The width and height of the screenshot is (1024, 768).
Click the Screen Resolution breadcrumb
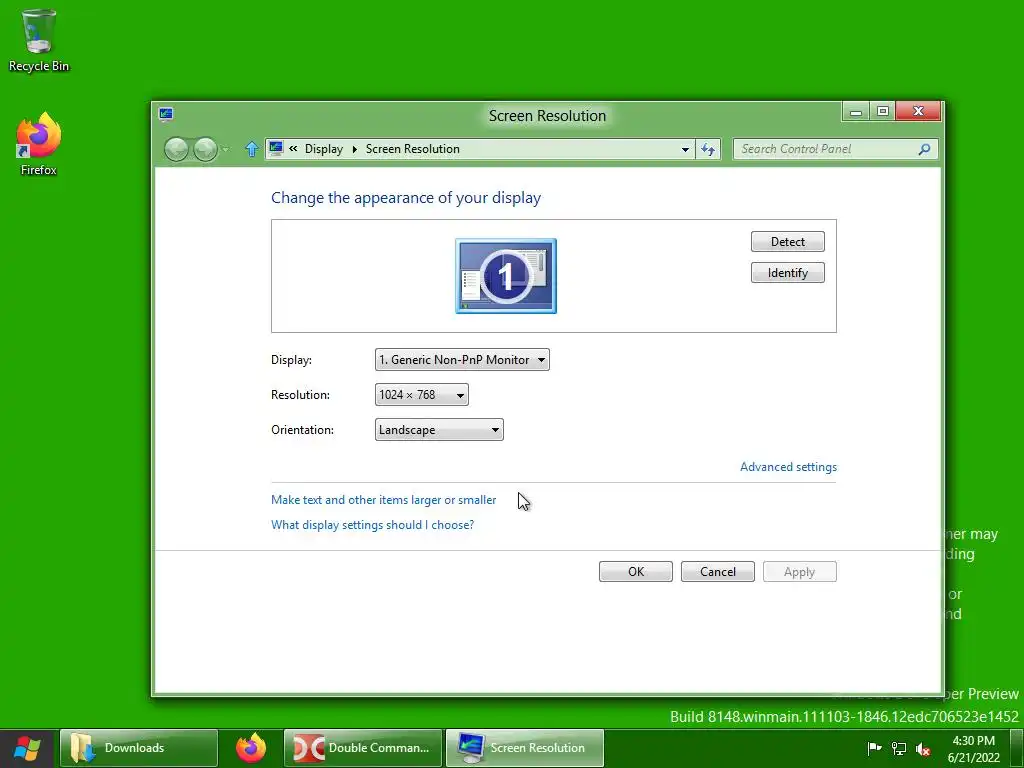coord(412,149)
